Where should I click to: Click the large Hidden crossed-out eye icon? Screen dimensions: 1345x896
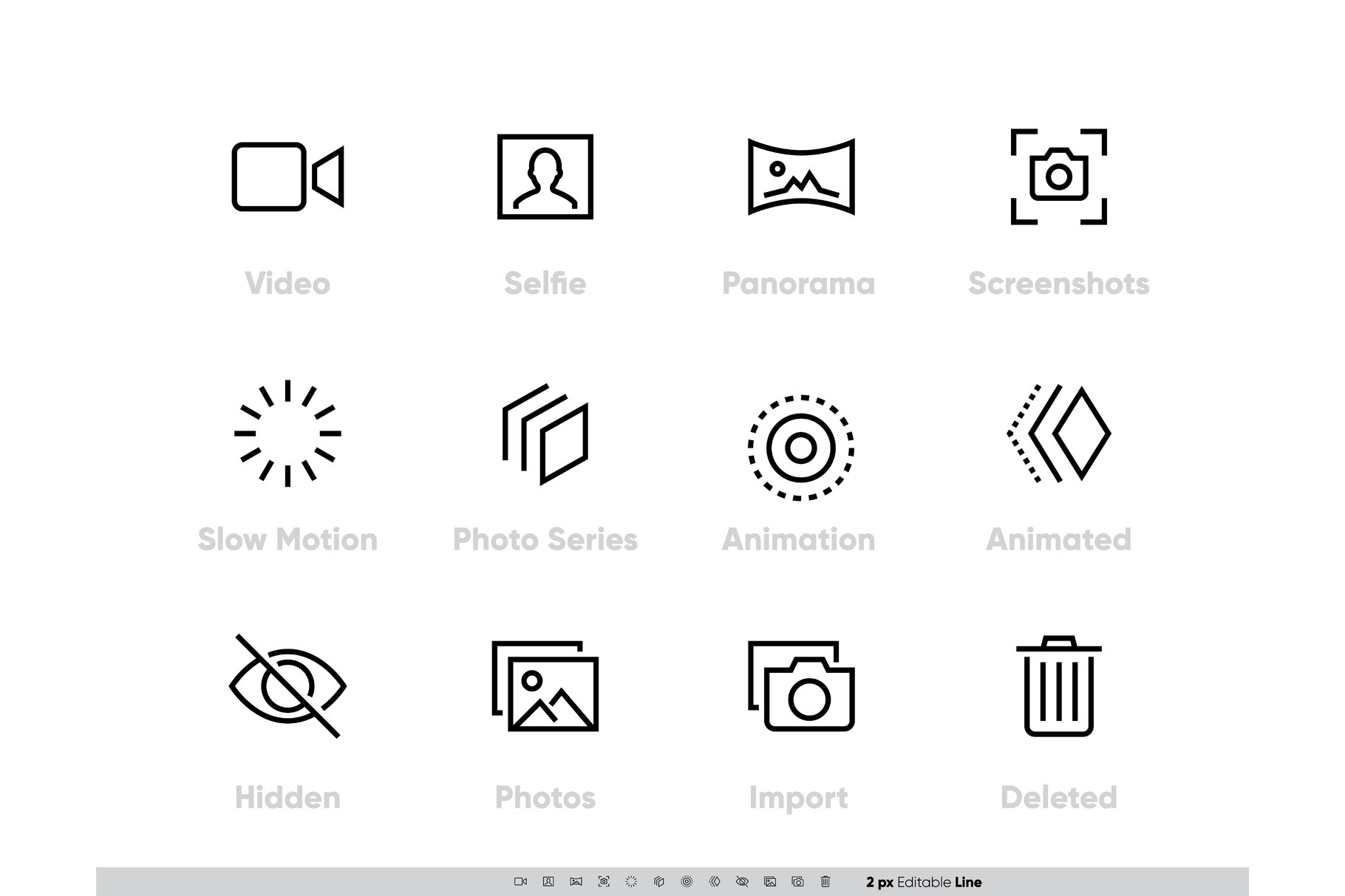287,686
